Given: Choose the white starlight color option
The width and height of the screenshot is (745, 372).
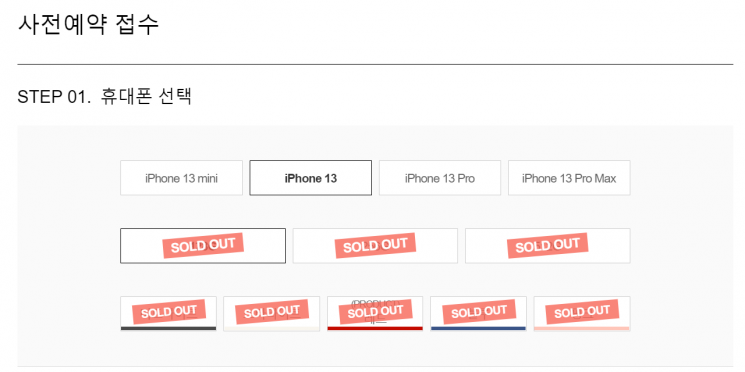Looking at the screenshot, I should pyautogui.click(x=272, y=314).
